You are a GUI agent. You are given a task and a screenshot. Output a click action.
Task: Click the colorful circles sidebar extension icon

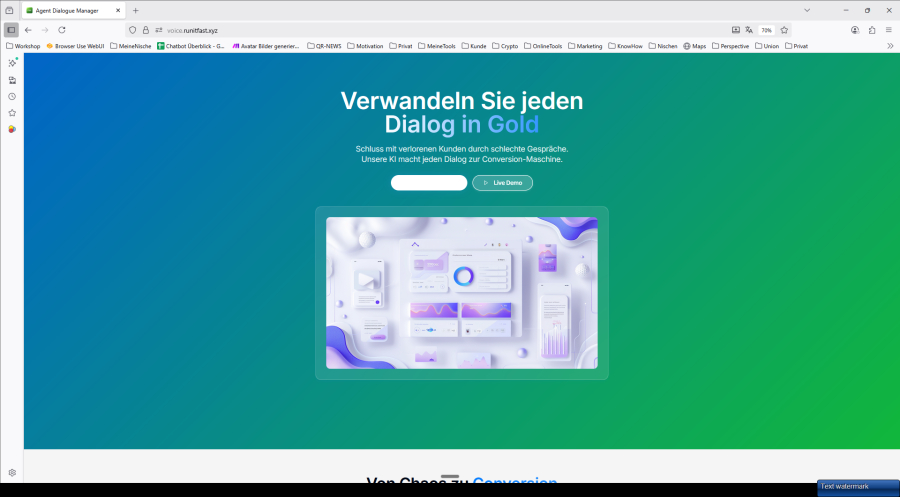coord(12,129)
